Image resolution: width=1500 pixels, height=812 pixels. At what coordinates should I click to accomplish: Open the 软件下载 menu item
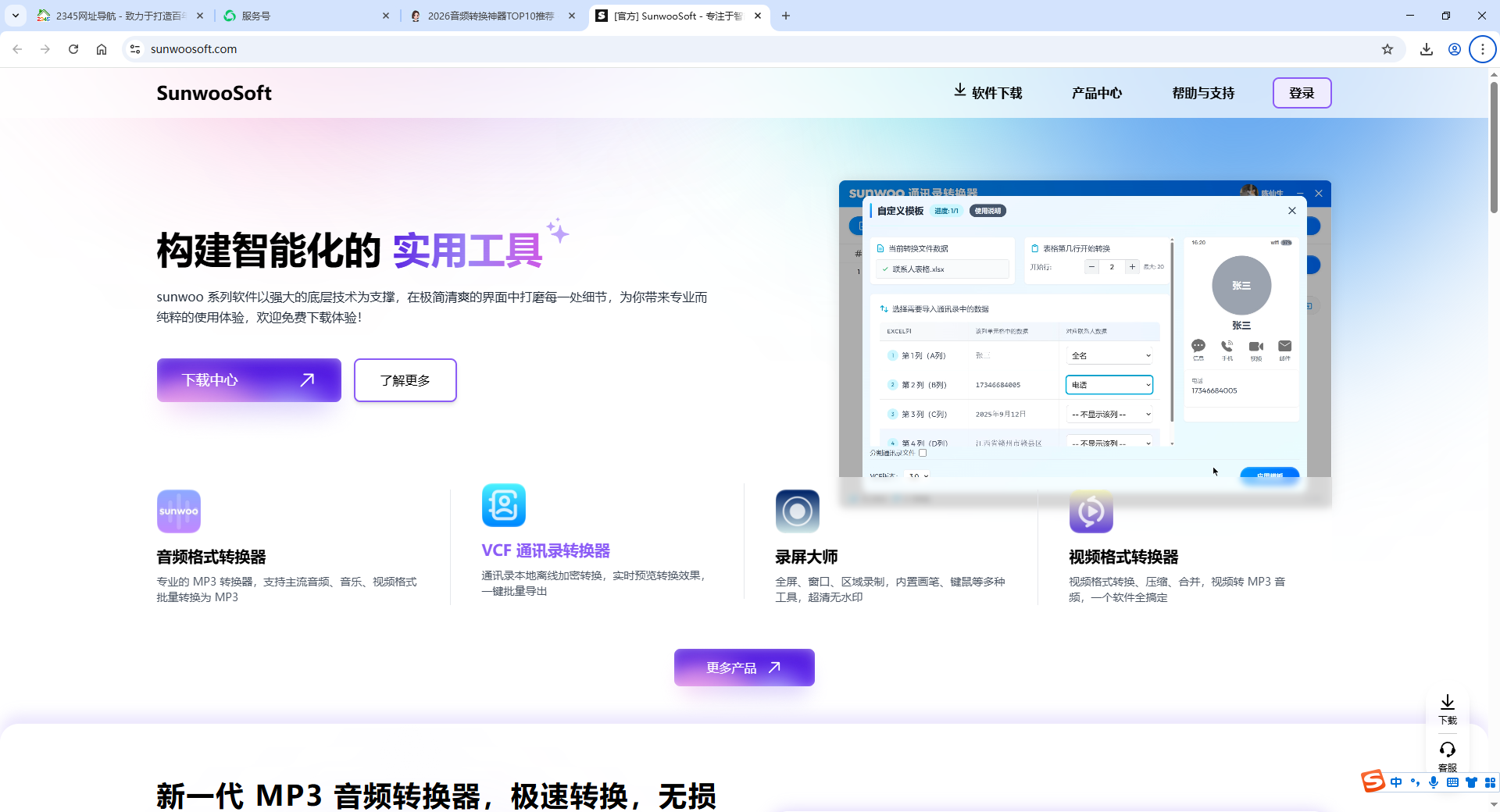(x=987, y=93)
